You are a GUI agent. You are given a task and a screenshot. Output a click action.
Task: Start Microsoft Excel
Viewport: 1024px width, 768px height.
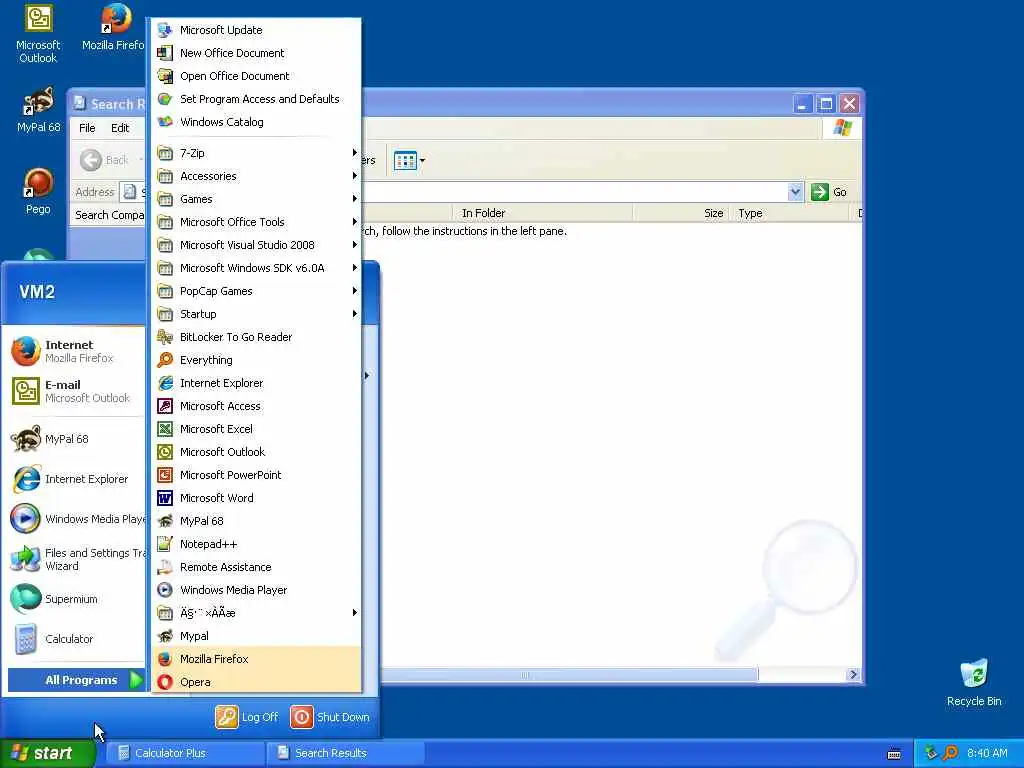(x=256, y=429)
